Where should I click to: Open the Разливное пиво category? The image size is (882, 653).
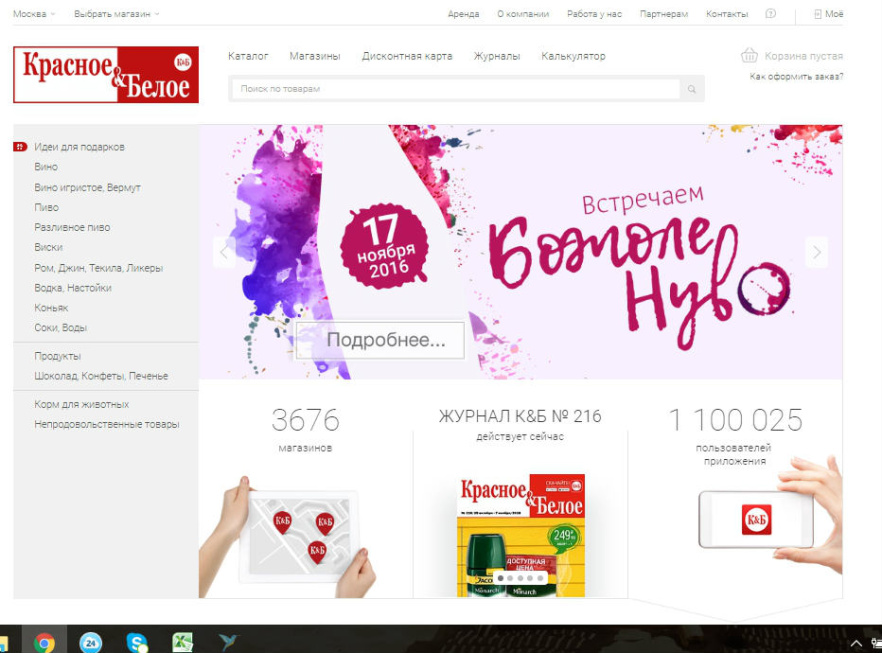coord(72,227)
